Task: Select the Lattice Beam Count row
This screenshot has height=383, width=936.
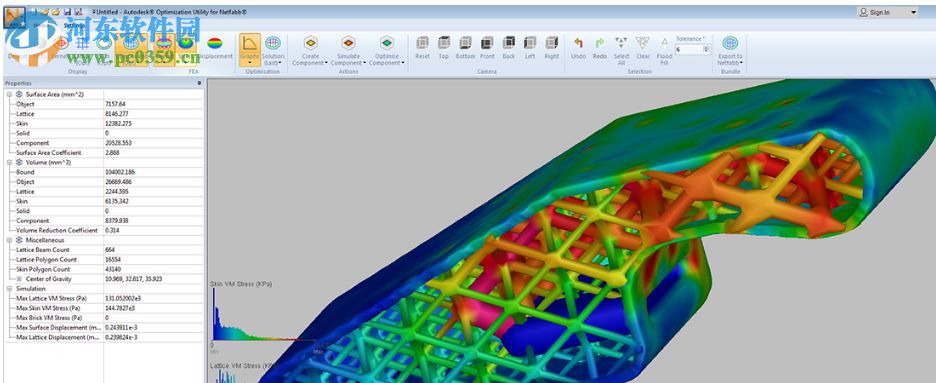Action: (x=104, y=250)
